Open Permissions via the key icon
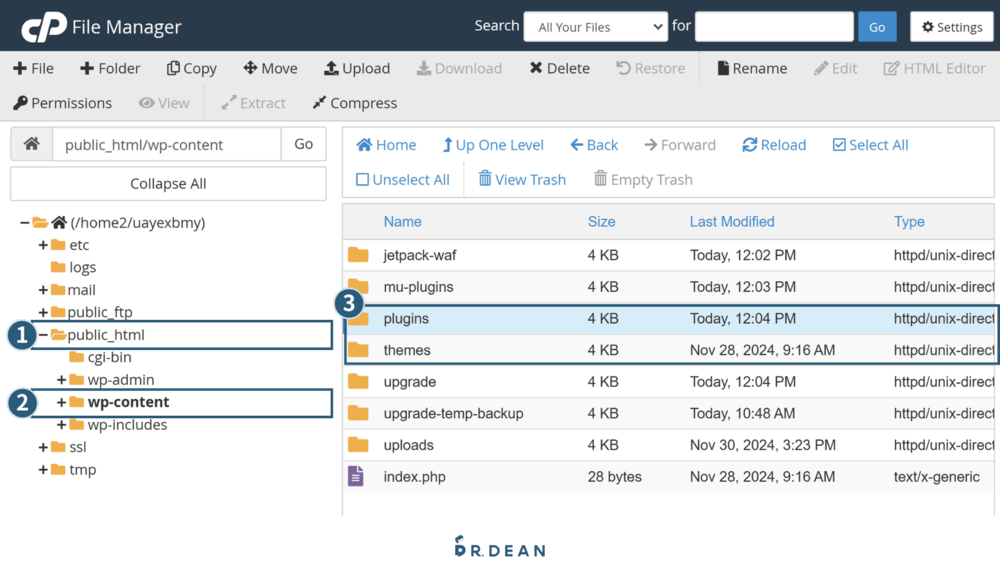Viewport: 1000px width, 573px height. [x=20, y=103]
